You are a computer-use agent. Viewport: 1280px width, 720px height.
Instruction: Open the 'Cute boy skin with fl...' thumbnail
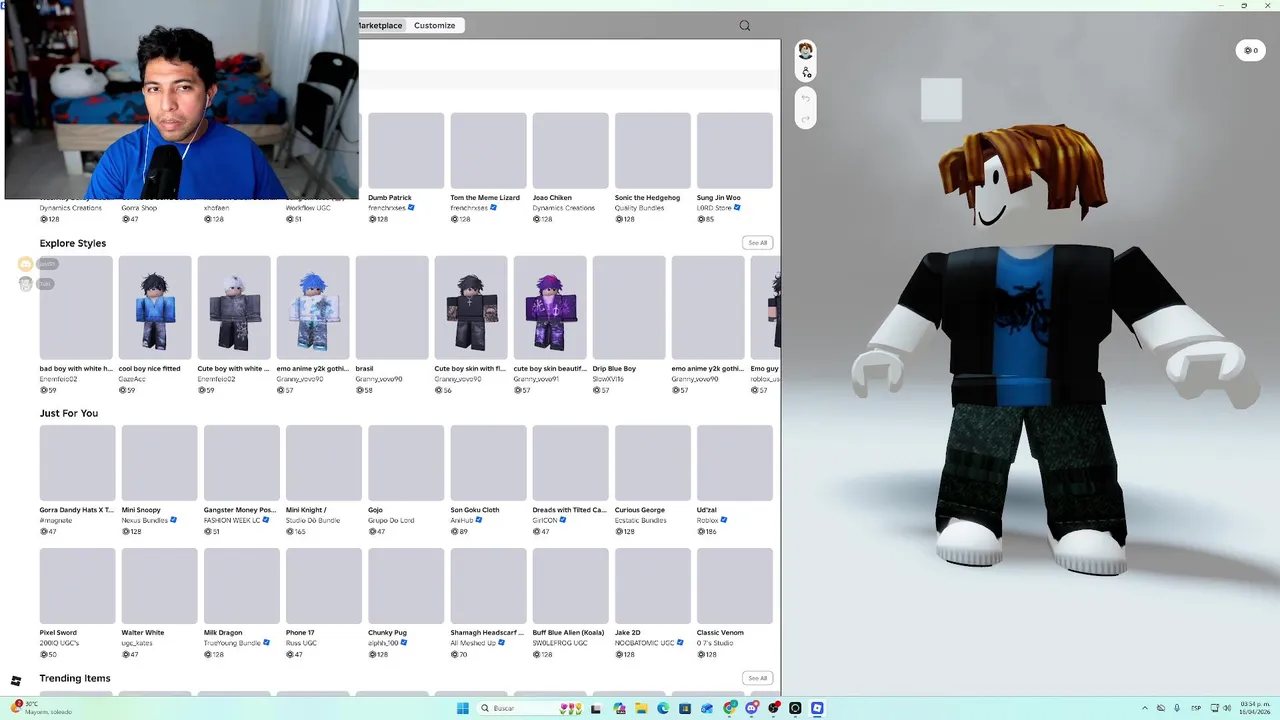tap(471, 308)
